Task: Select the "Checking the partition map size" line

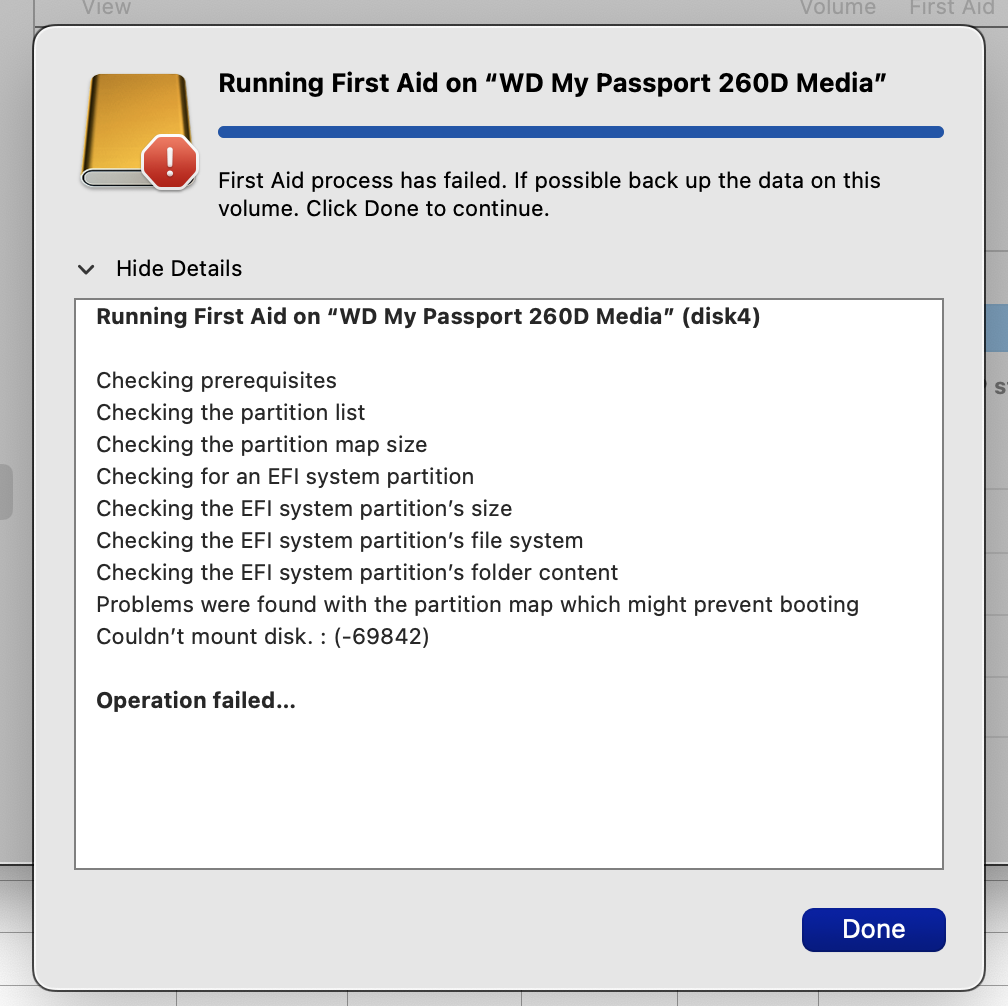Action: coord(262,445)
